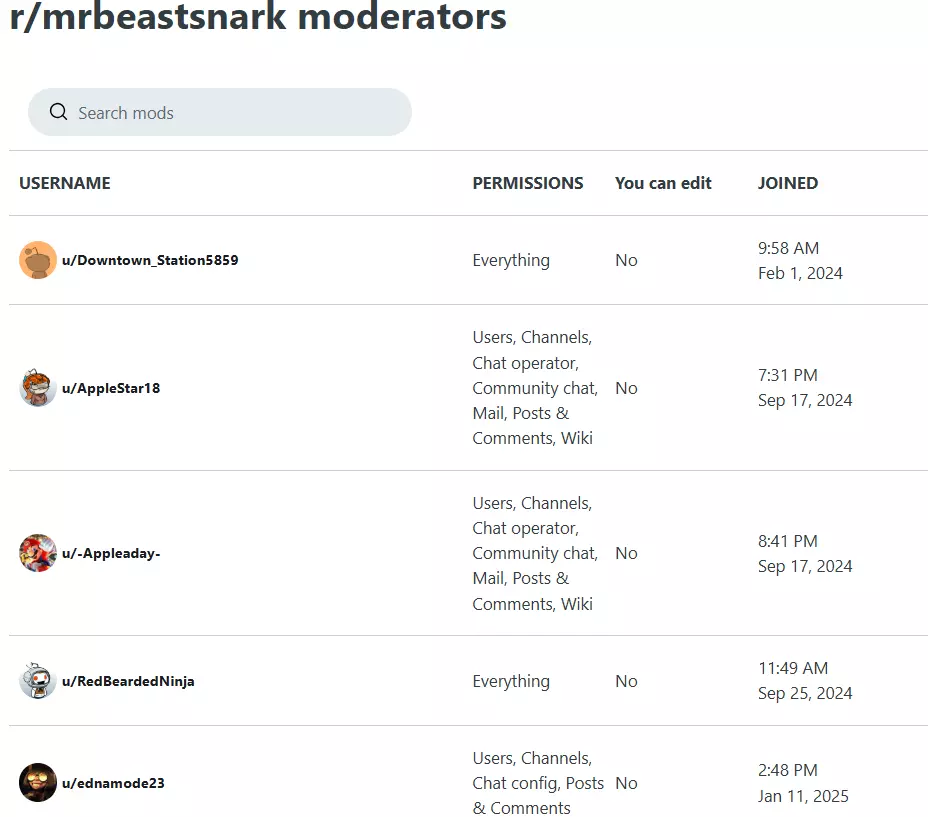Select u/ednamode23's avatar picture

point(38,783)
